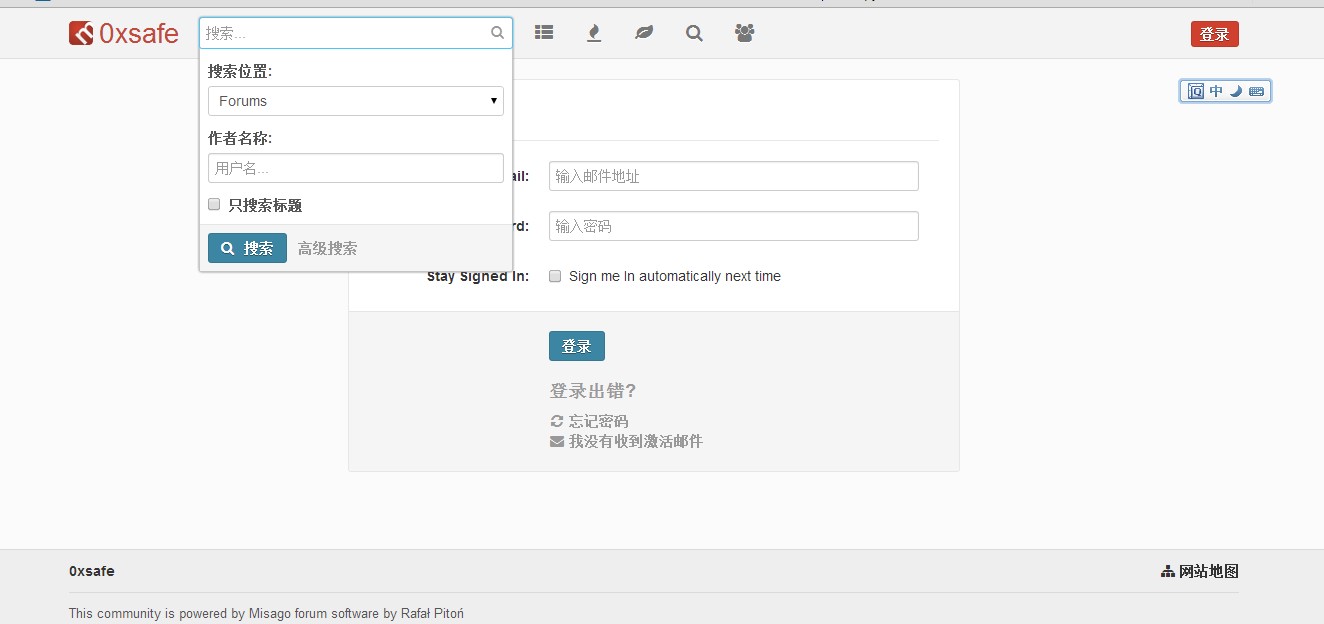Click the magnifier inside the search box
The height and width of the screenshot is (624, 1324).
[x=497, y=33]
